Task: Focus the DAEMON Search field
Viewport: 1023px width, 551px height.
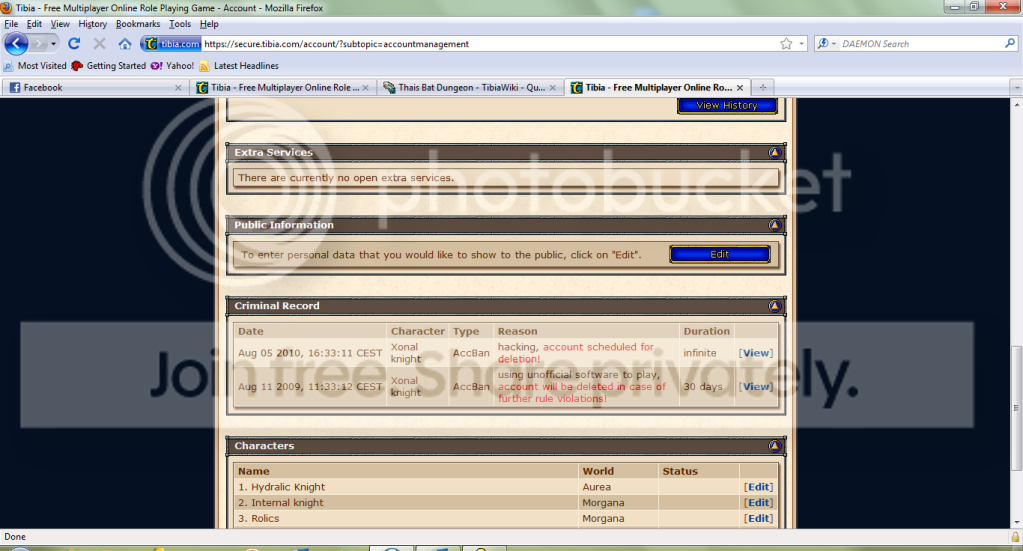Action: pos(921,44)
